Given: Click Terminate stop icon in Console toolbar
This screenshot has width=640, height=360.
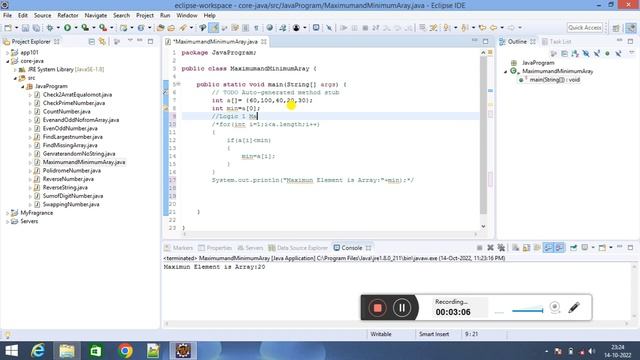Looking at the screenshot, I should [480, 248].
